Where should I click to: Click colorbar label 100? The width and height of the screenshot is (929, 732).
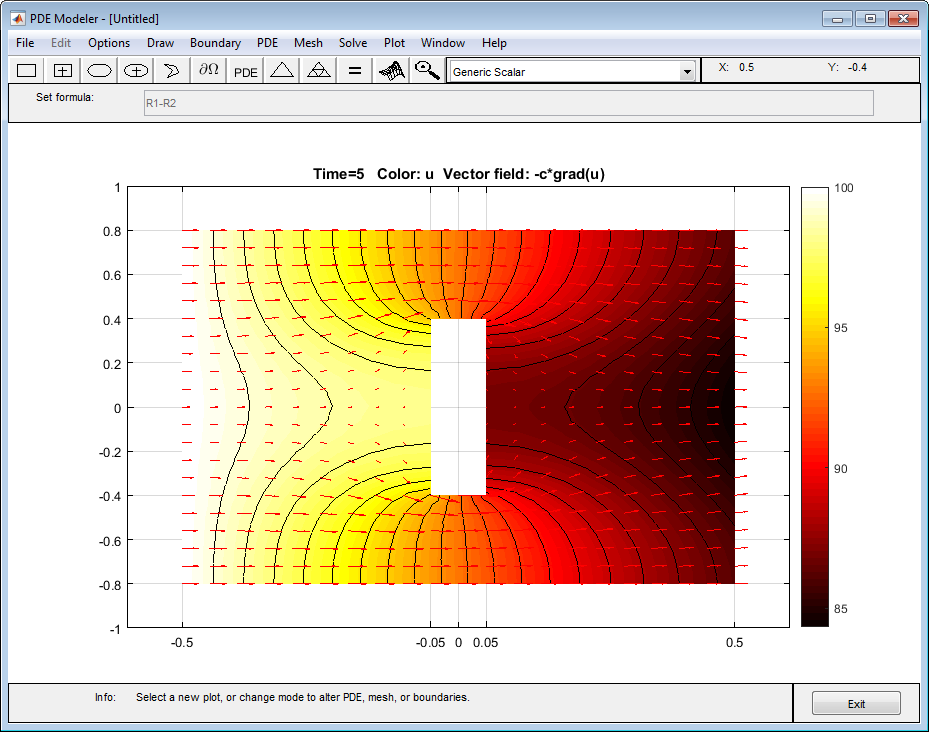point(844,188)
